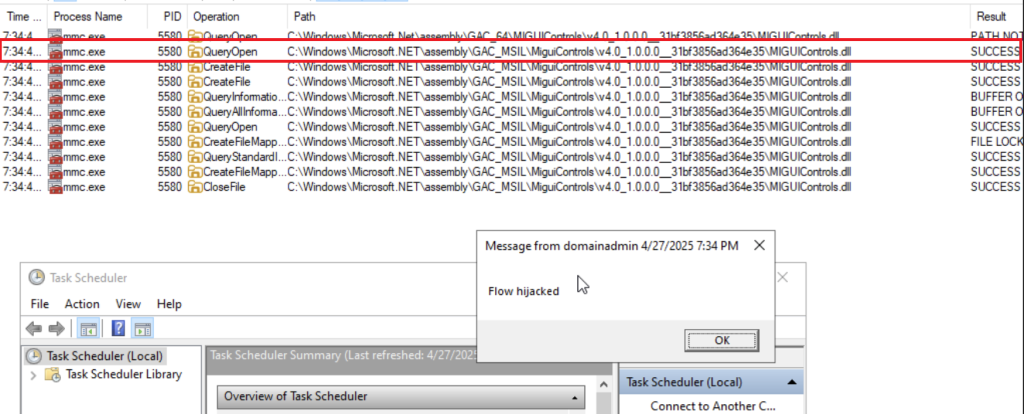This screenshot has height=414, width=1024.
Task: Select the CloseFile row for MIGUIControls.dll
Action: (512, 187)
